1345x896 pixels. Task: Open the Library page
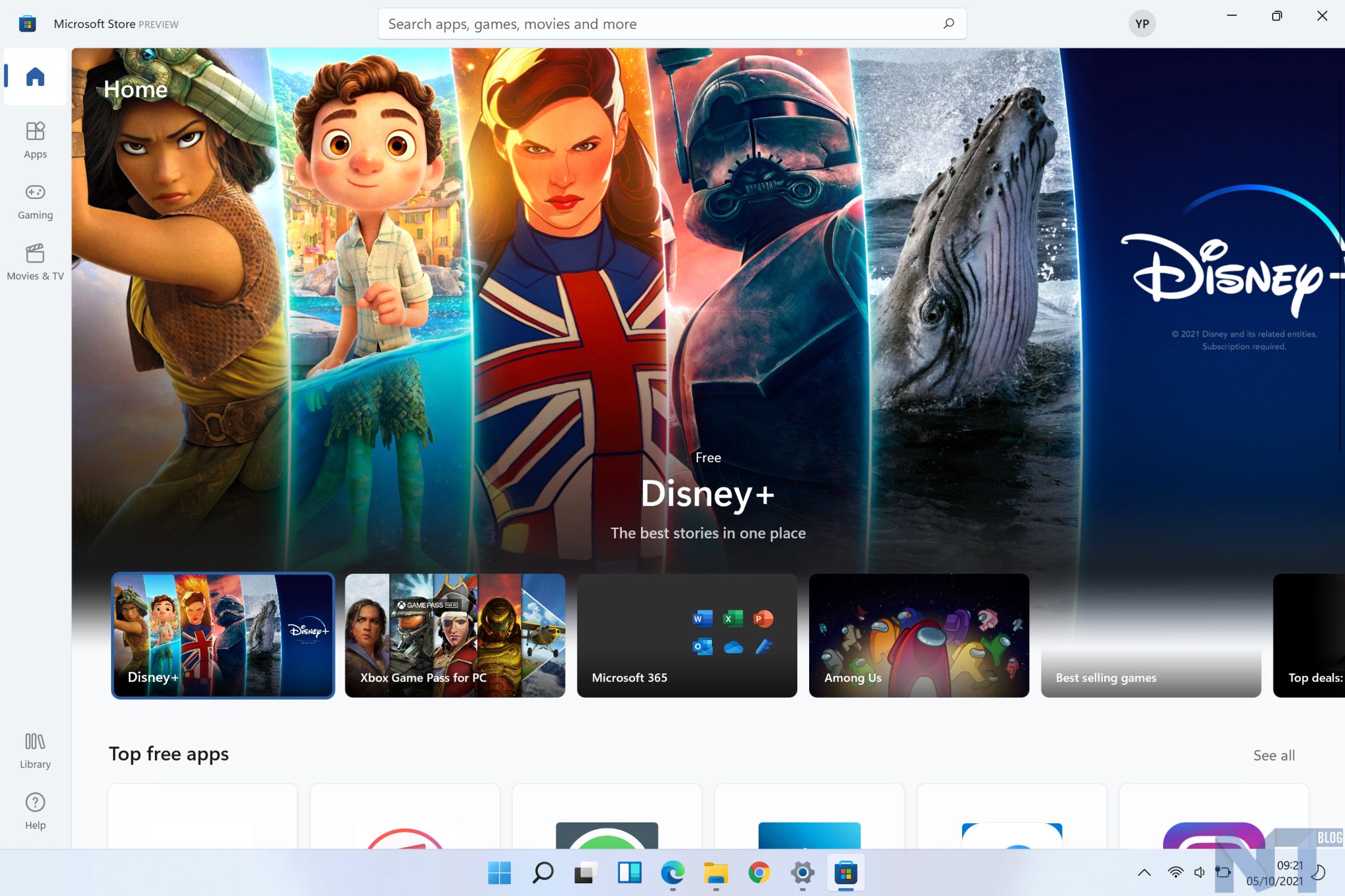35,750
